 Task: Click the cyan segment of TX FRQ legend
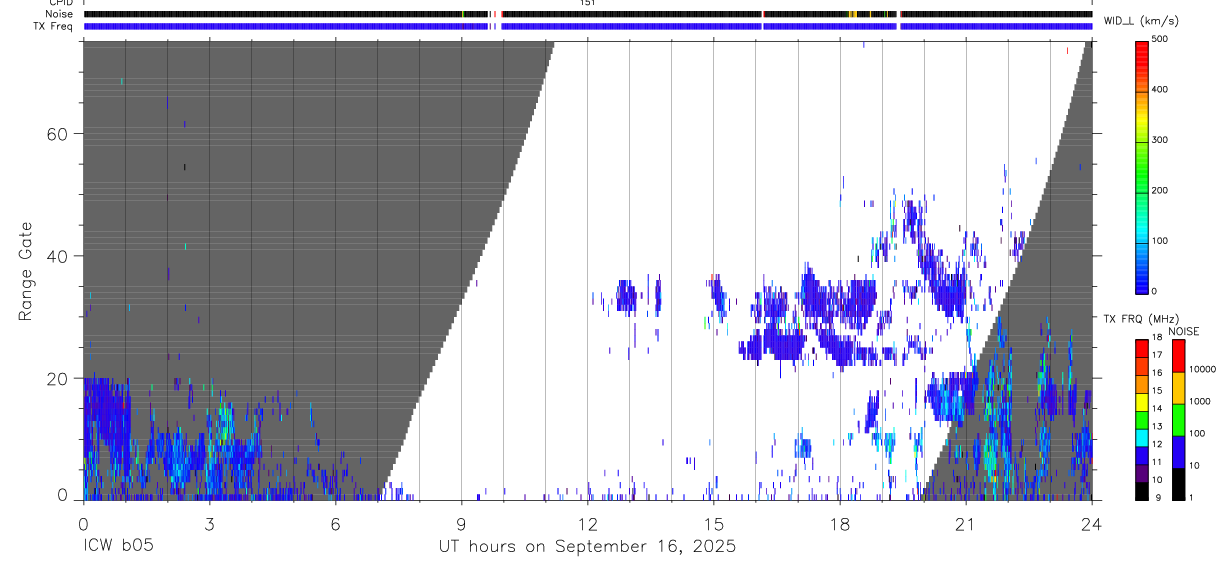(1141, 438)
